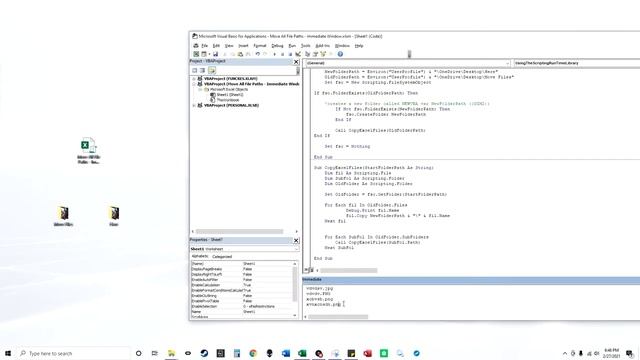
Task: Click the Full Module View button below the code
Action: (311, 270)
